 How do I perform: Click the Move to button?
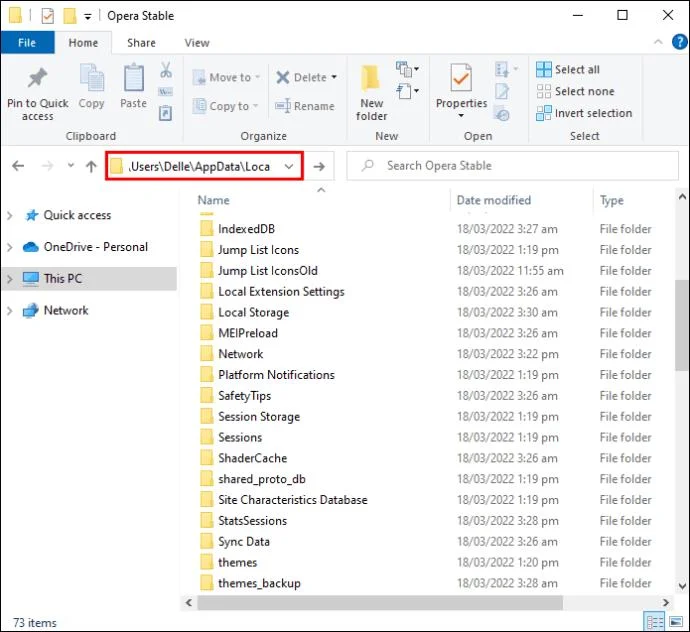click(x=226, y=77)
